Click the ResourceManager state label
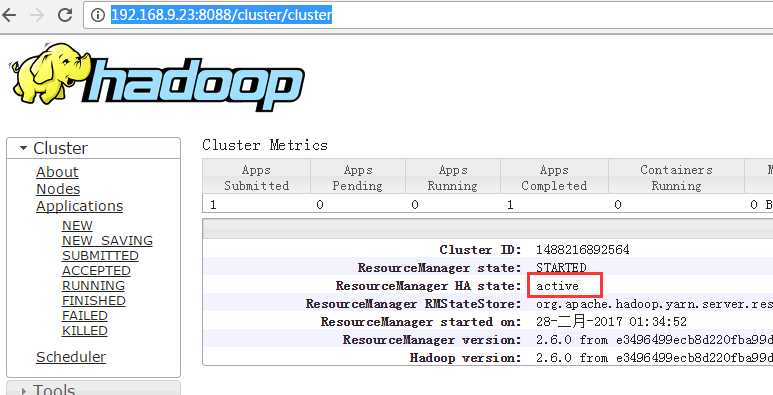 click(x=439, y=268)
